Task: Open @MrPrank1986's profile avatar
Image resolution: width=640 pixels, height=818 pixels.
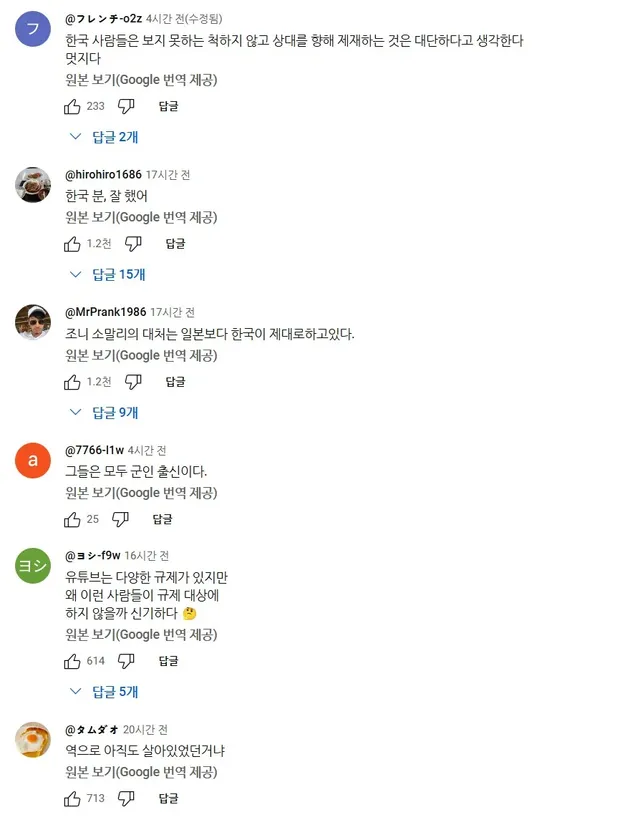Action: click(33, 322)
